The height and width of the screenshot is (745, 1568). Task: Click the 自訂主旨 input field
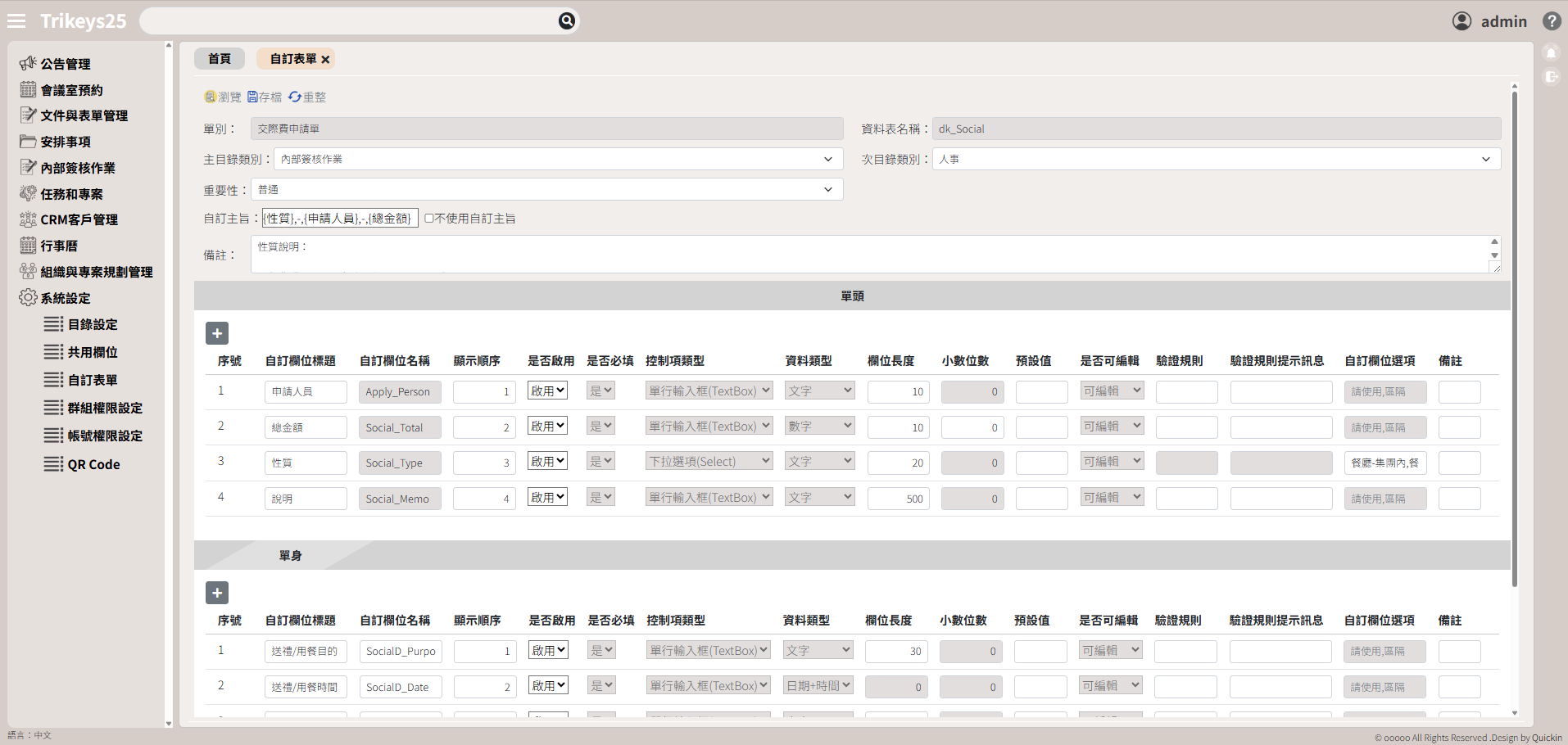340,219
